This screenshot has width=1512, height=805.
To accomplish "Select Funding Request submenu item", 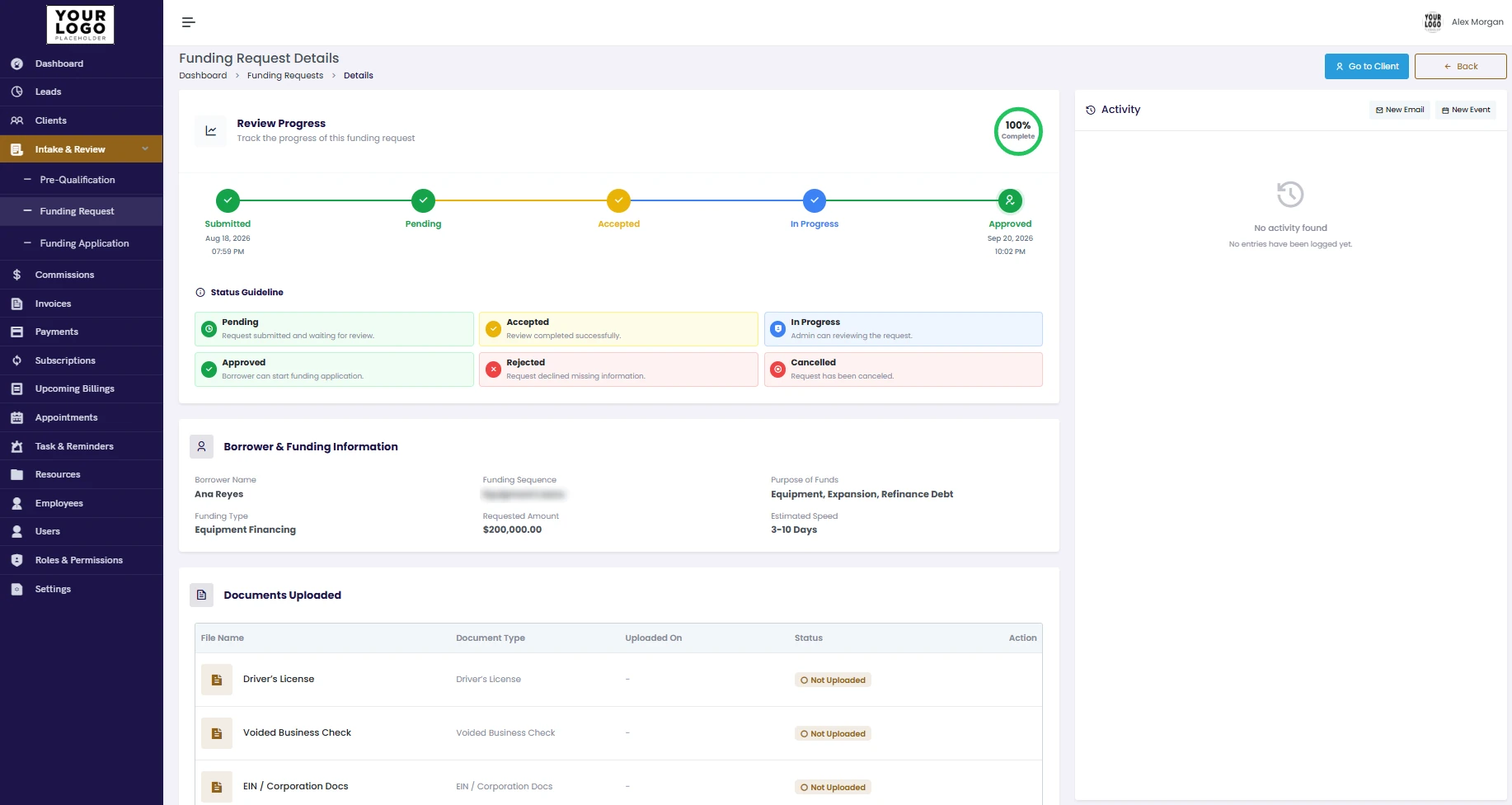I will tap(81, 211).
